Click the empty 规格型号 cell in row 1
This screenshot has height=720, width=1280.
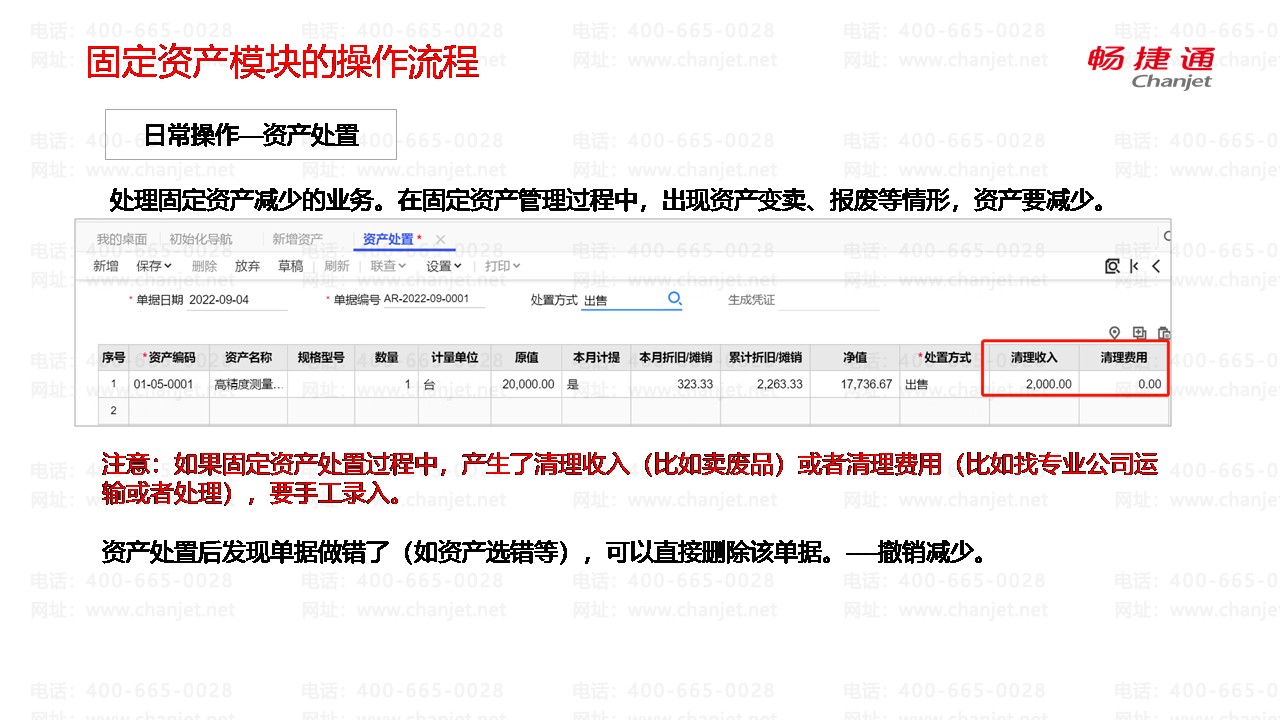(x=321, y=384)
